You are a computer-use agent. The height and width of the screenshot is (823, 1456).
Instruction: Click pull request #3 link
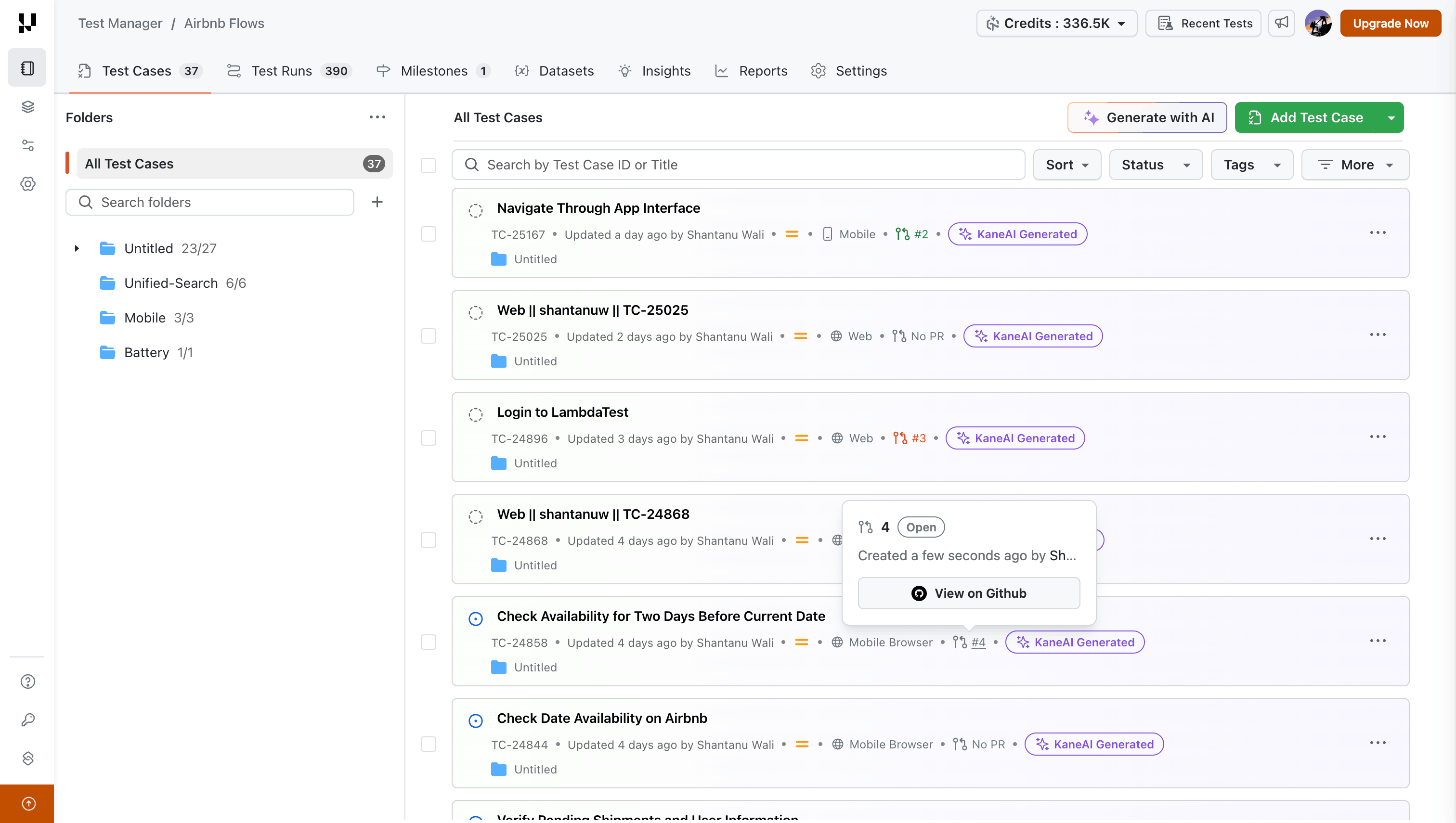pos(910,438)
